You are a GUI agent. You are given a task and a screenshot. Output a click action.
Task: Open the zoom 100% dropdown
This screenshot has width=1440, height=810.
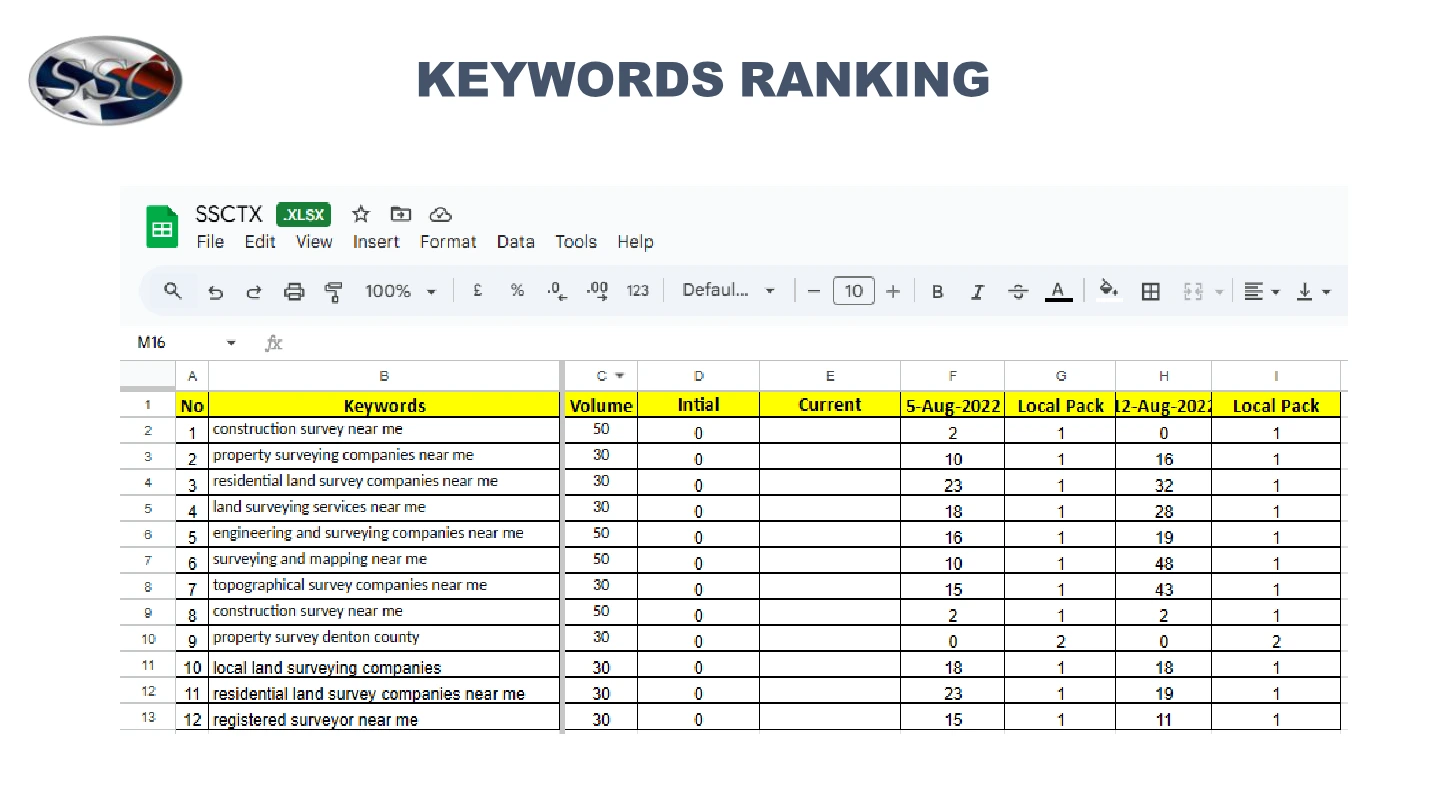pyautogui.click(x=401, y=291)
